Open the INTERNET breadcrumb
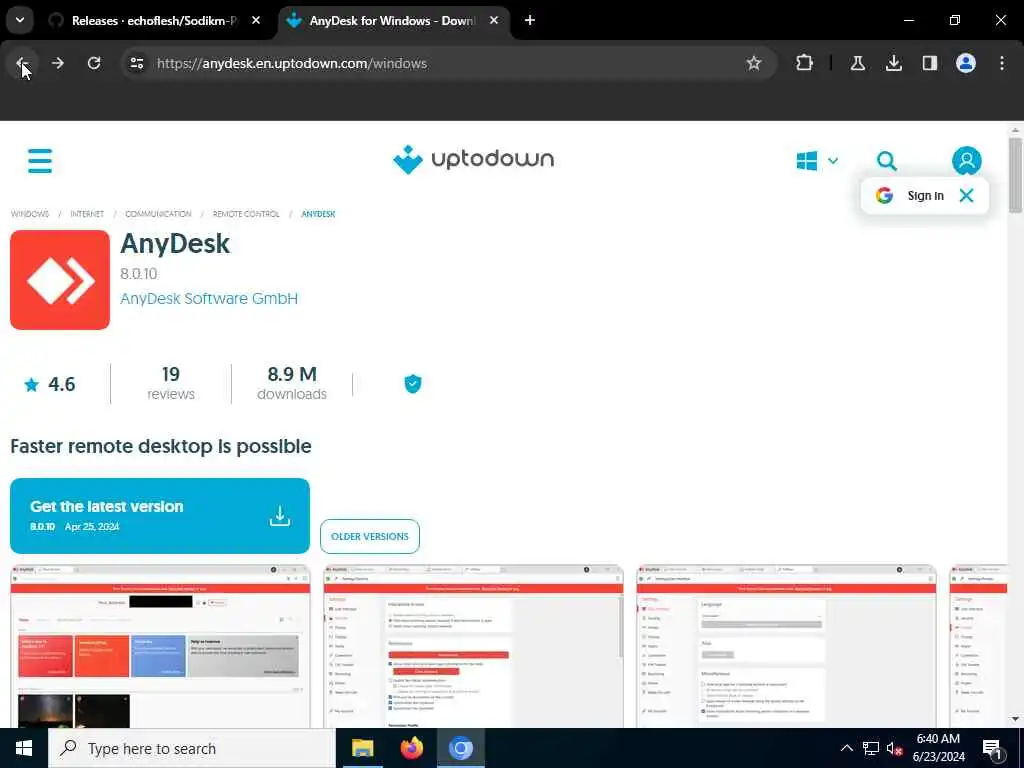The width and height of the screenshot is (1024, 768). 88,214
